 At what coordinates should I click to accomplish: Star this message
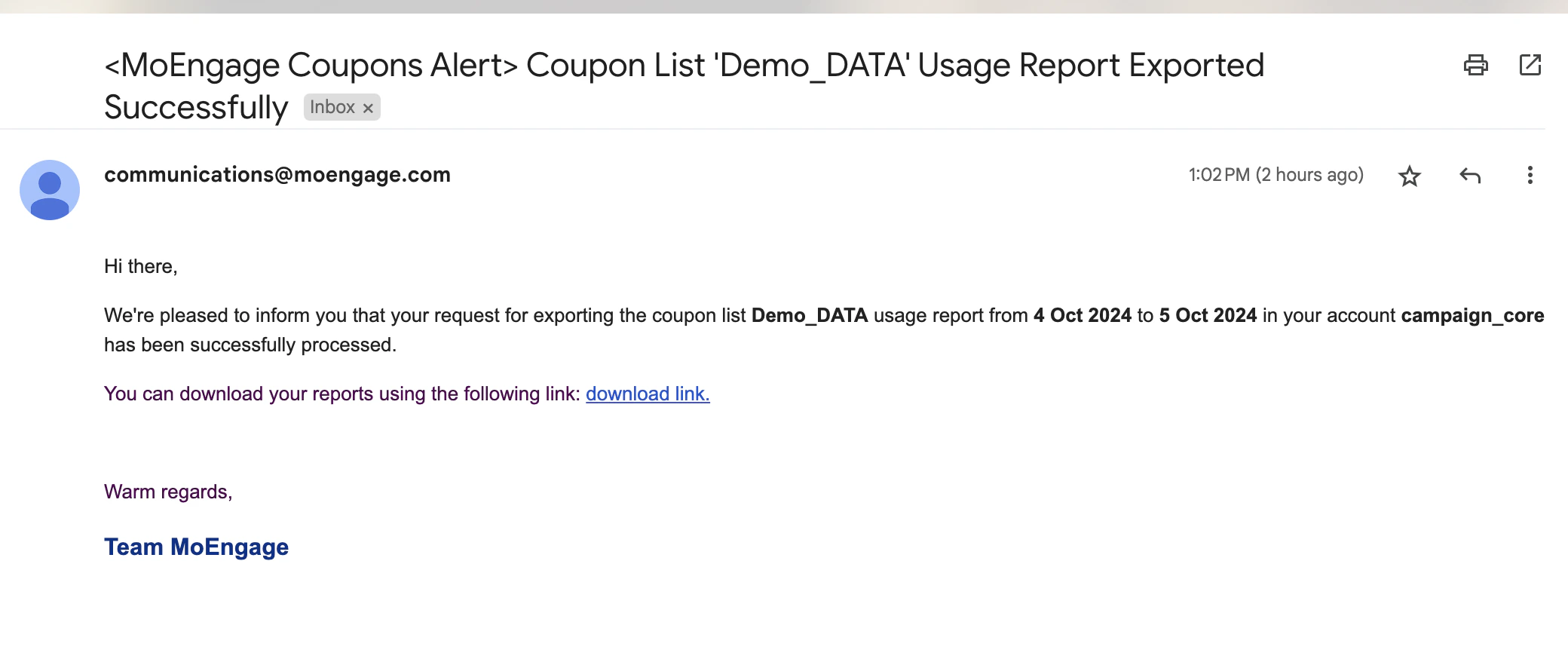1409,176
